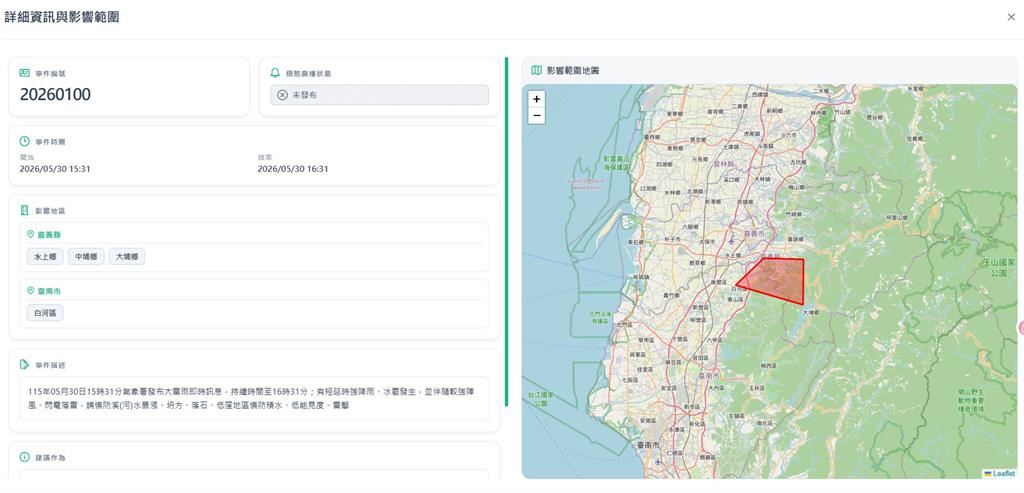Select the 白河區 district tag

(45, 313)
